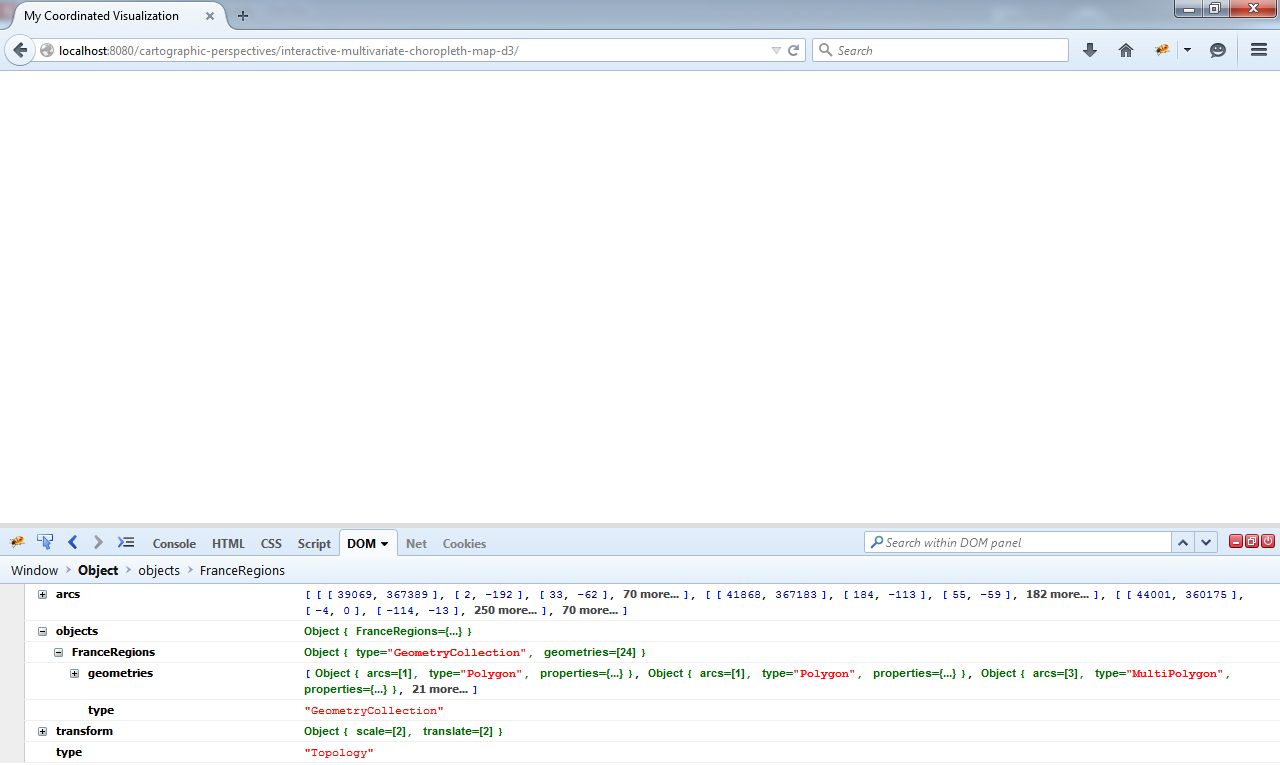Go forward in Firebug panel history
The height and width of the screenshot is (765, 1280).
[x=98, y=542]
